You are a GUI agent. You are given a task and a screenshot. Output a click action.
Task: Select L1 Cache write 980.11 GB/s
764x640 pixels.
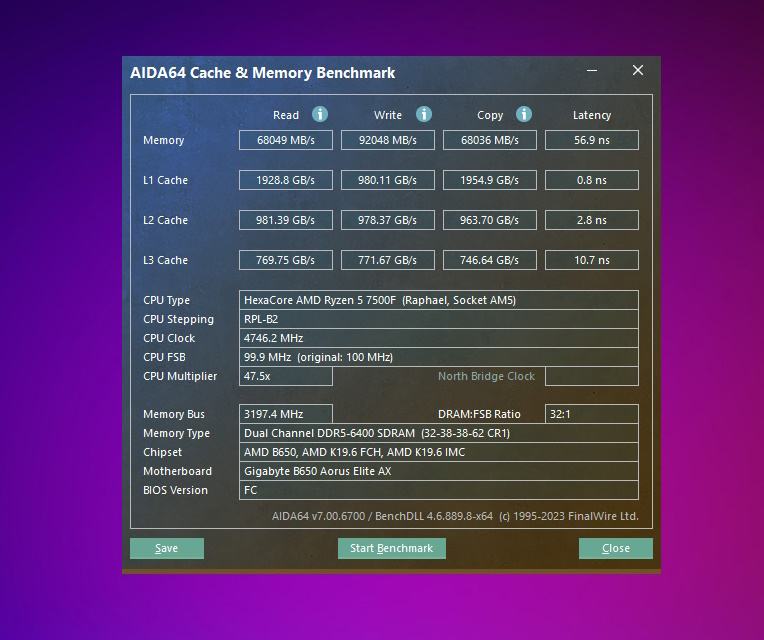pos(388,180)
